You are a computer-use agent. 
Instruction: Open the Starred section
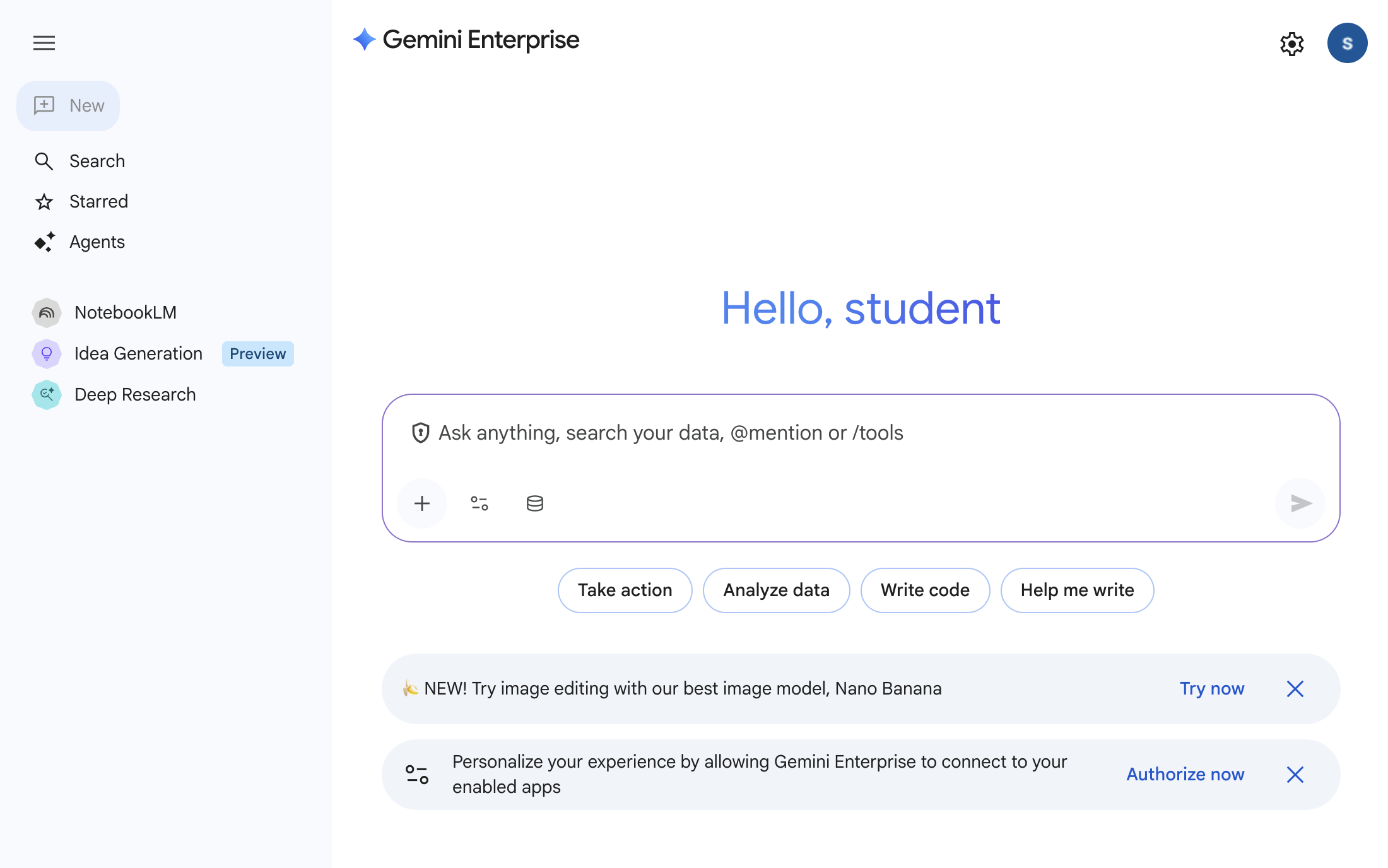[100, 201]
